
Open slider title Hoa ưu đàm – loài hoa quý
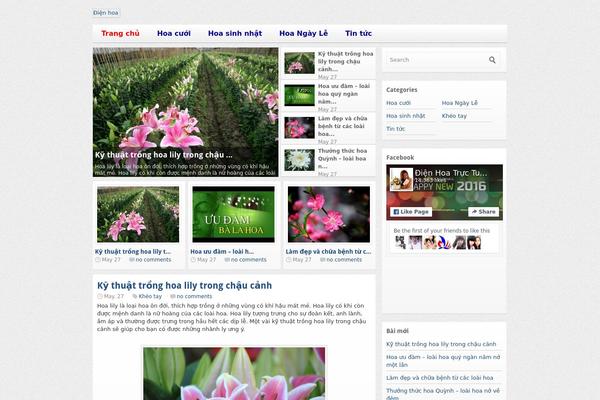pyautogui.click(x=344, y=94)
